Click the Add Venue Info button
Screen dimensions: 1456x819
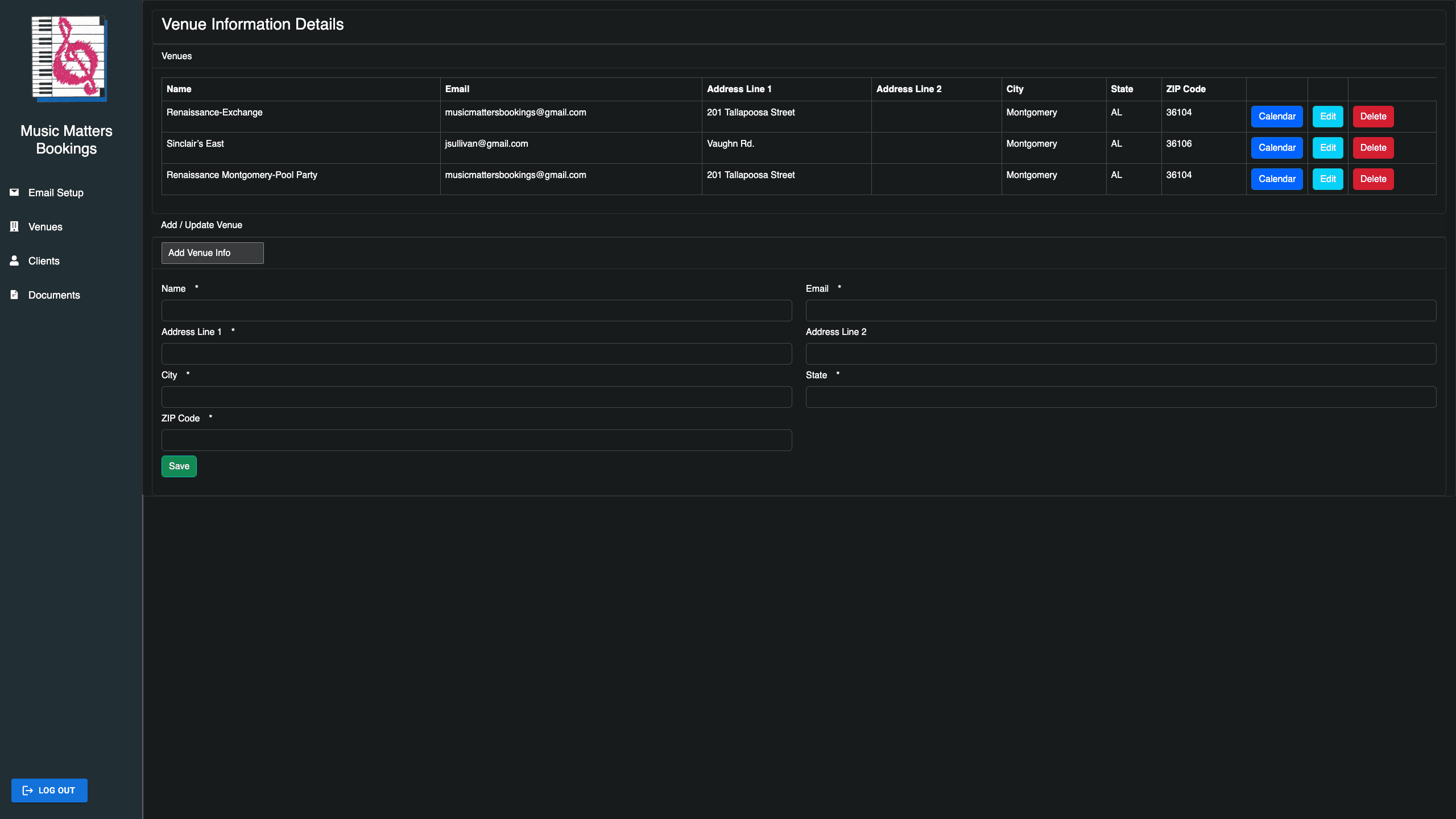pyautogui.click(x=212, y=252)
